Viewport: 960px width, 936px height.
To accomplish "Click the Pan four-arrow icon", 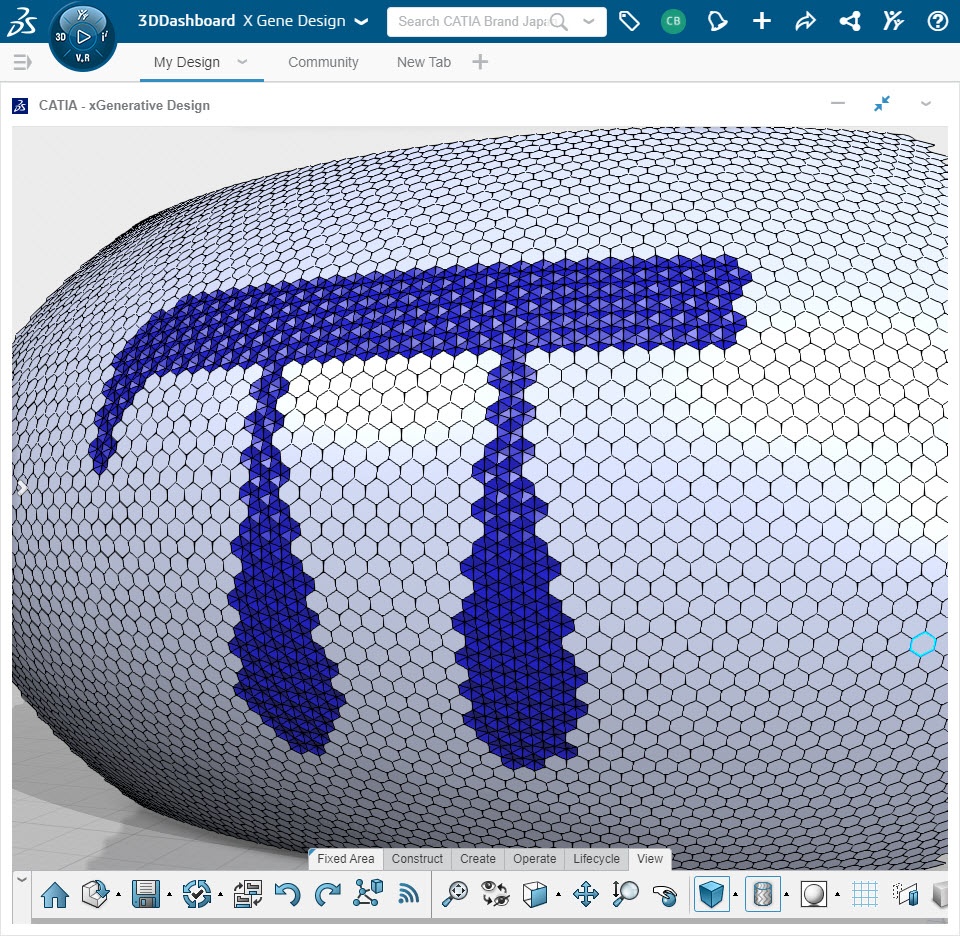I will pos(586,895).
